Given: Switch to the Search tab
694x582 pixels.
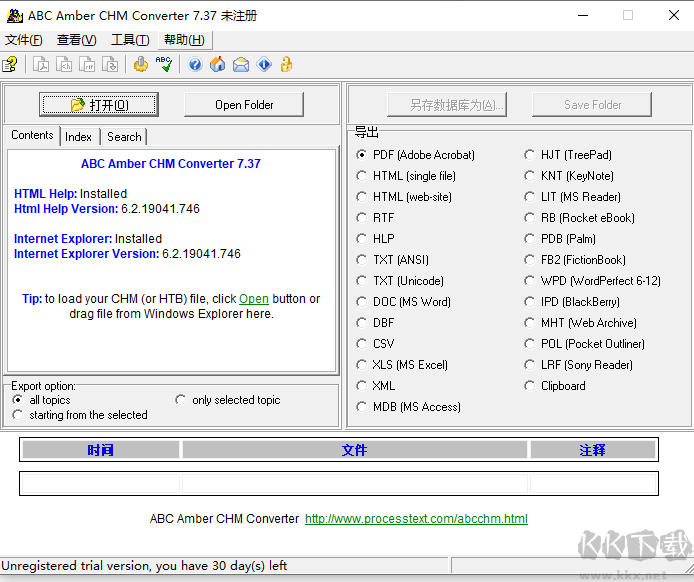Looking at the screenshot, I should tap(124, 137).
